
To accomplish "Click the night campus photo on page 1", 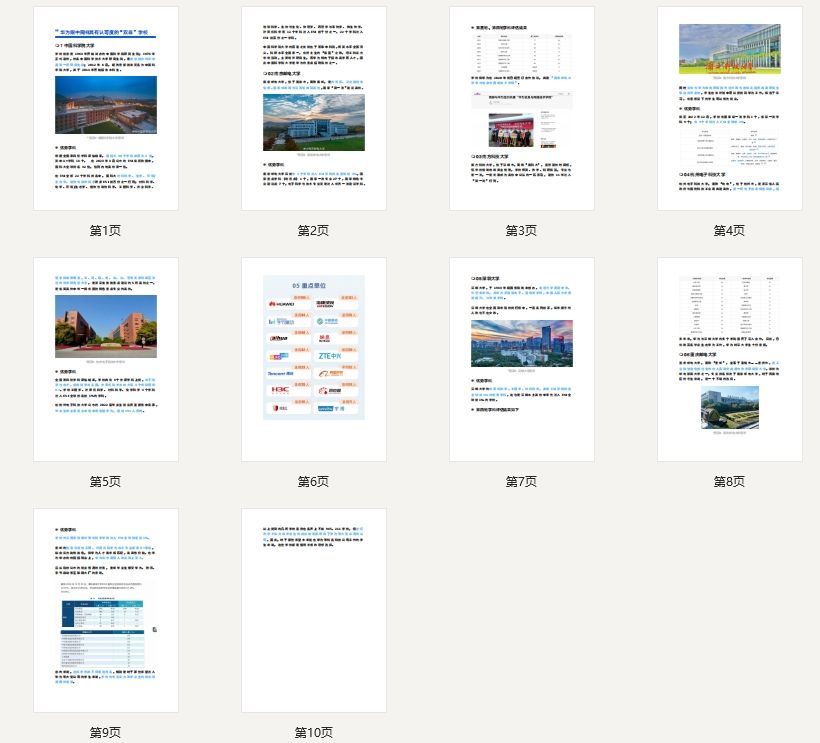I will pos(106,106).
